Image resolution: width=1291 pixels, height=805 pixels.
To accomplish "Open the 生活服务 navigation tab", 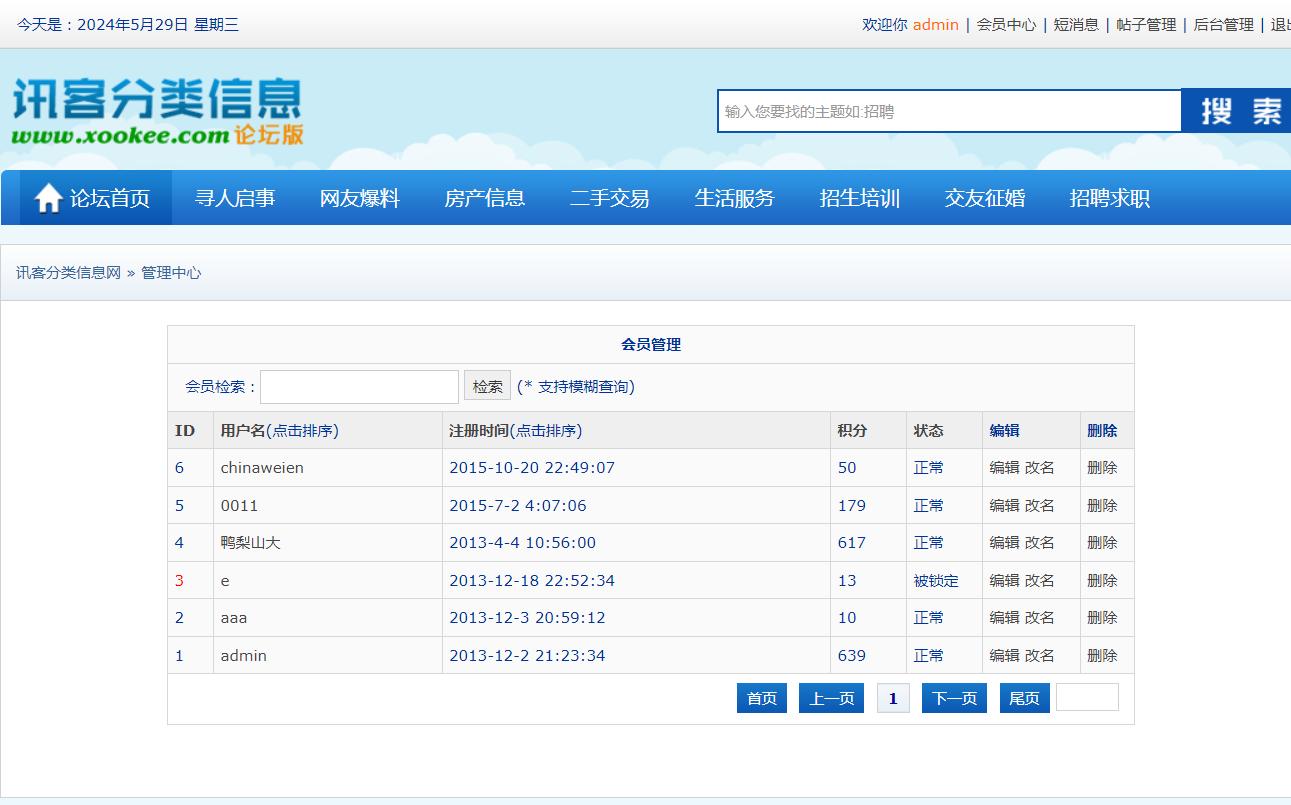I will (735, 198).
